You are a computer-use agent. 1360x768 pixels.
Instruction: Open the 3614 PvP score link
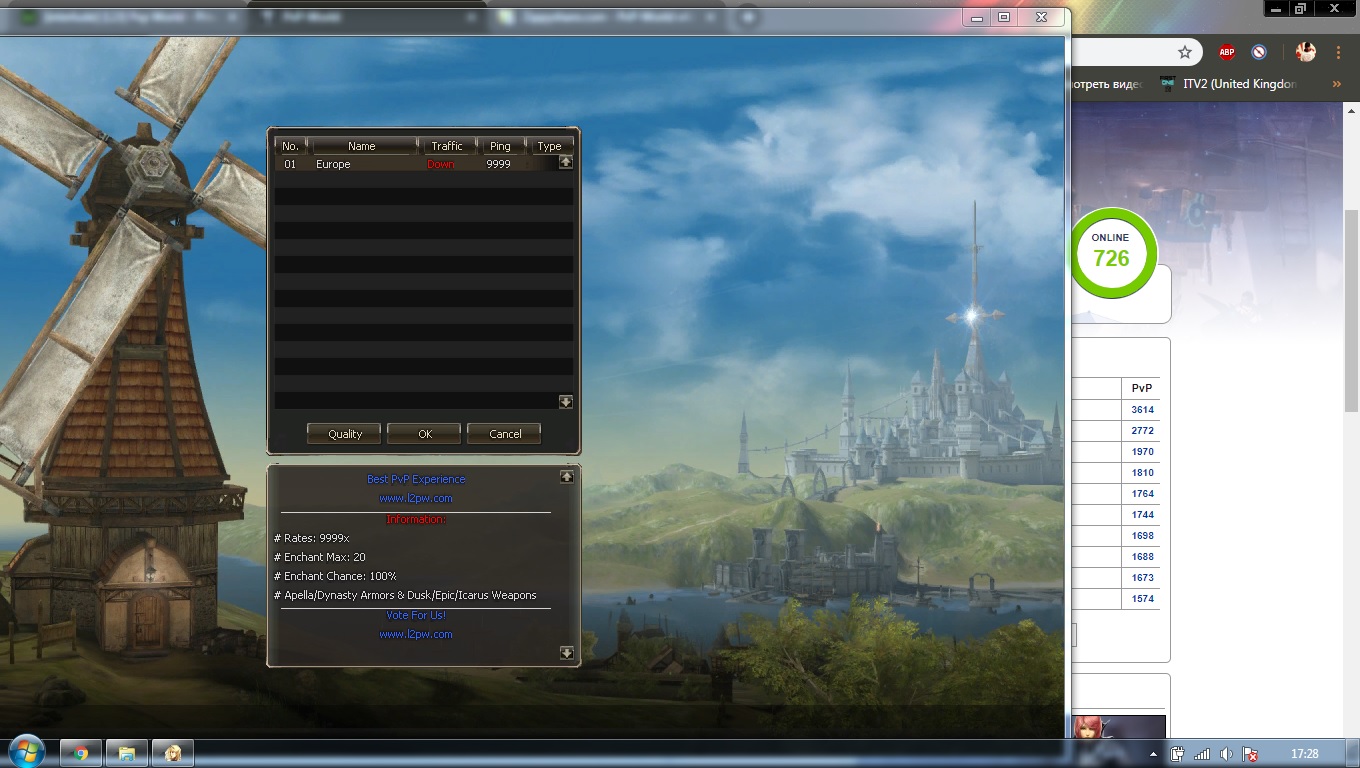click(x=1142, y=410)
